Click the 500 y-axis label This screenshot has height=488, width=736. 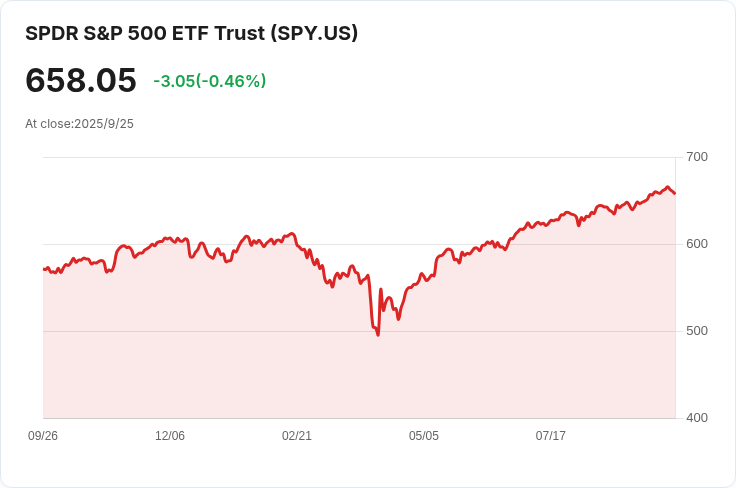click(697, 331)
